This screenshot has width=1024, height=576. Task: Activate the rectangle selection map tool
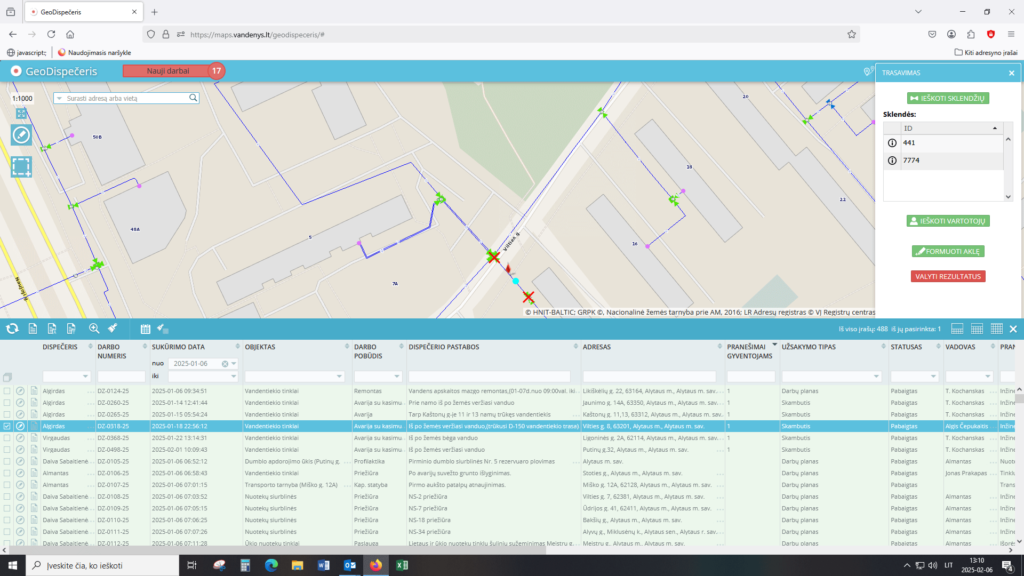pyautogui.click(x=21, y=166)
